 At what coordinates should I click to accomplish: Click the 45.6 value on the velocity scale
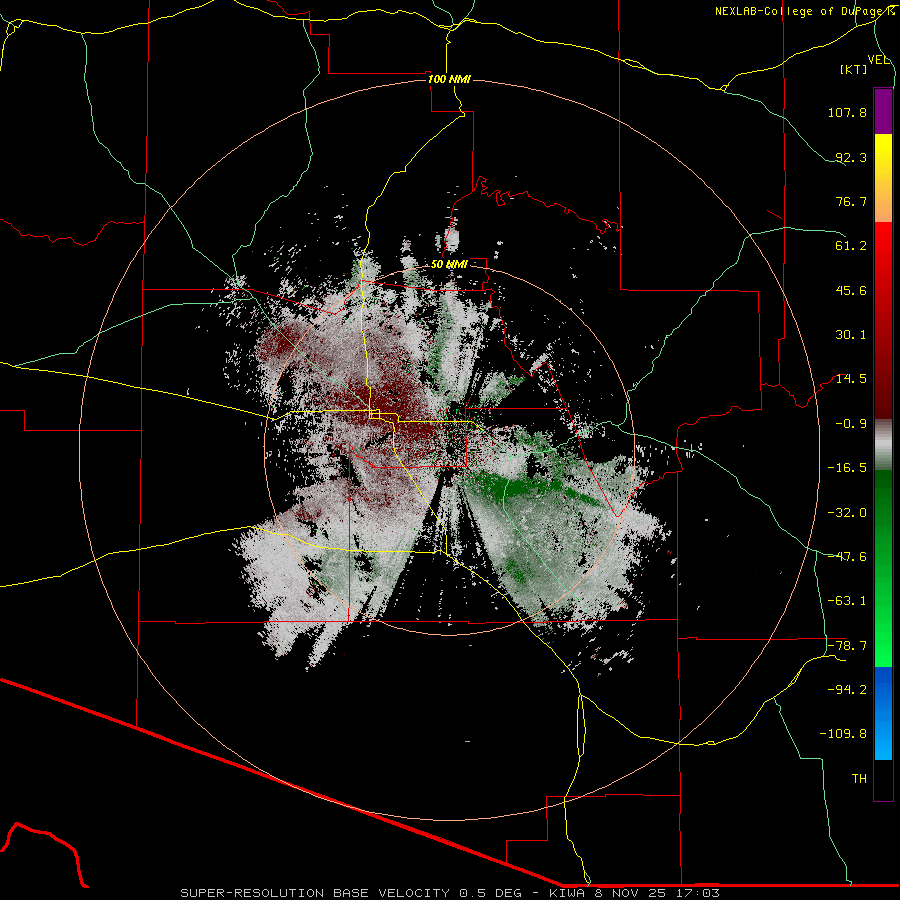pyautogui.click(x=851, y=290)
